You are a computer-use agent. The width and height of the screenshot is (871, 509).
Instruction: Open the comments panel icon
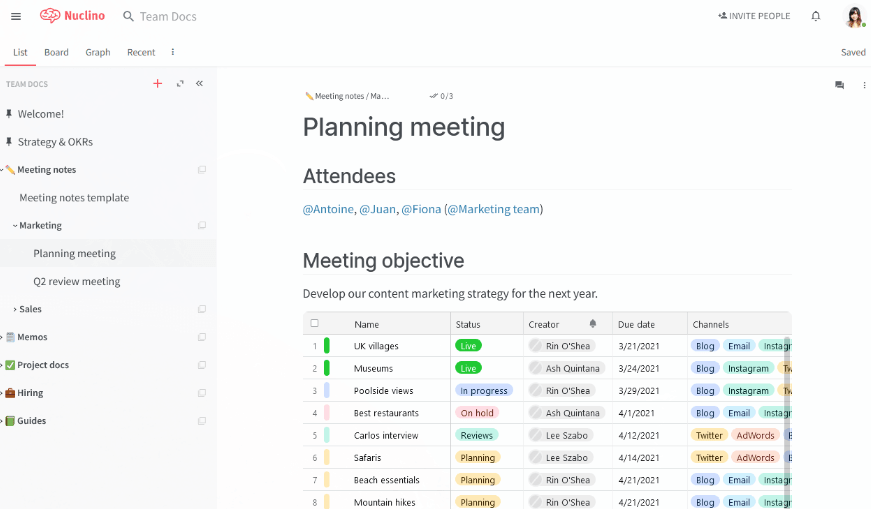click(x=840, y=86)
